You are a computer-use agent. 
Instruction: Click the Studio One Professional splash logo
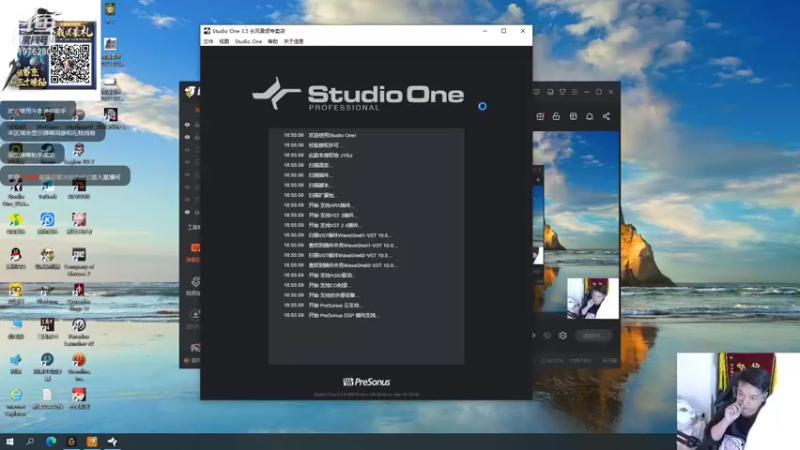[358, 94]
